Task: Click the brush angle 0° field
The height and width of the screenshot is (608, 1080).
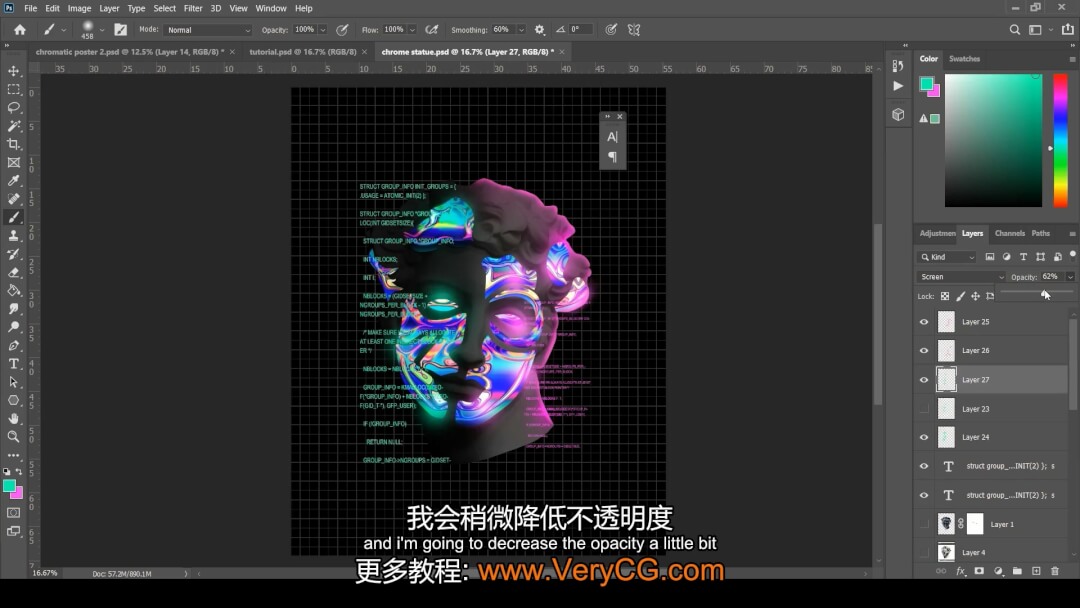Action: click(x=580, y=30)
